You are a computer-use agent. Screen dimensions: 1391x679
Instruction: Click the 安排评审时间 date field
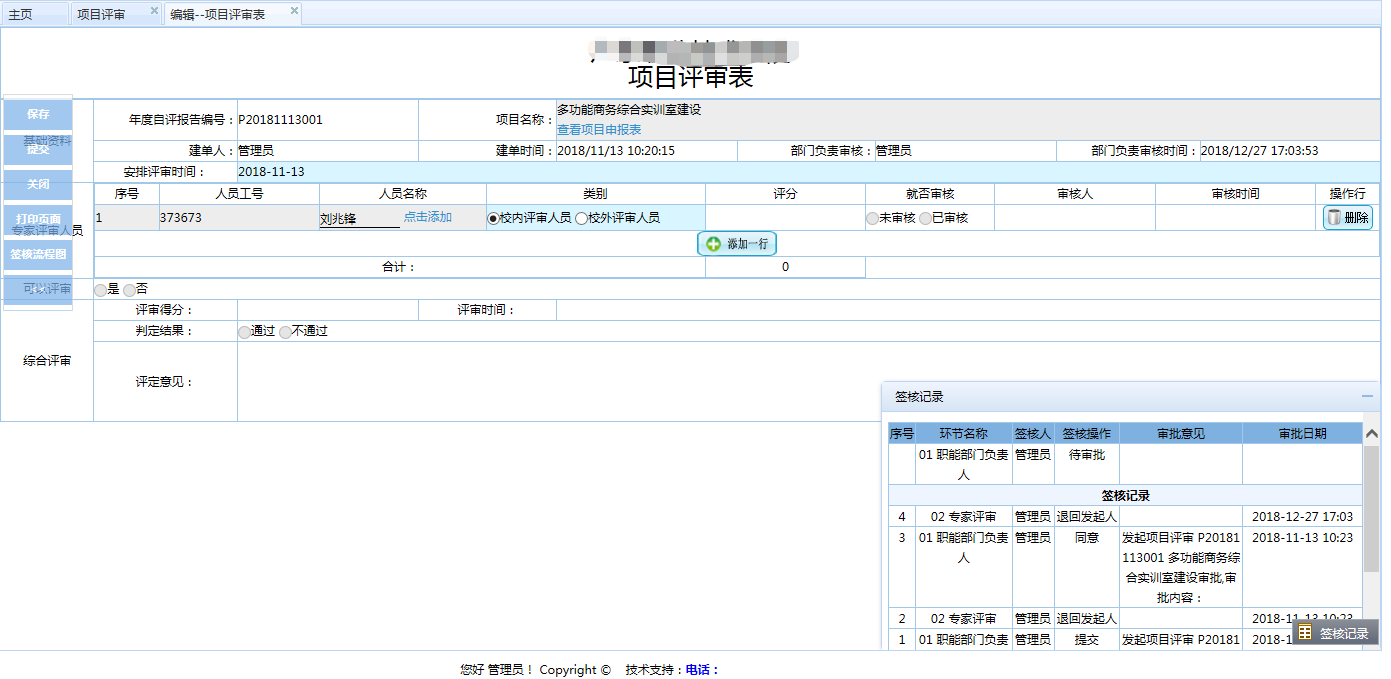[808, 172]
